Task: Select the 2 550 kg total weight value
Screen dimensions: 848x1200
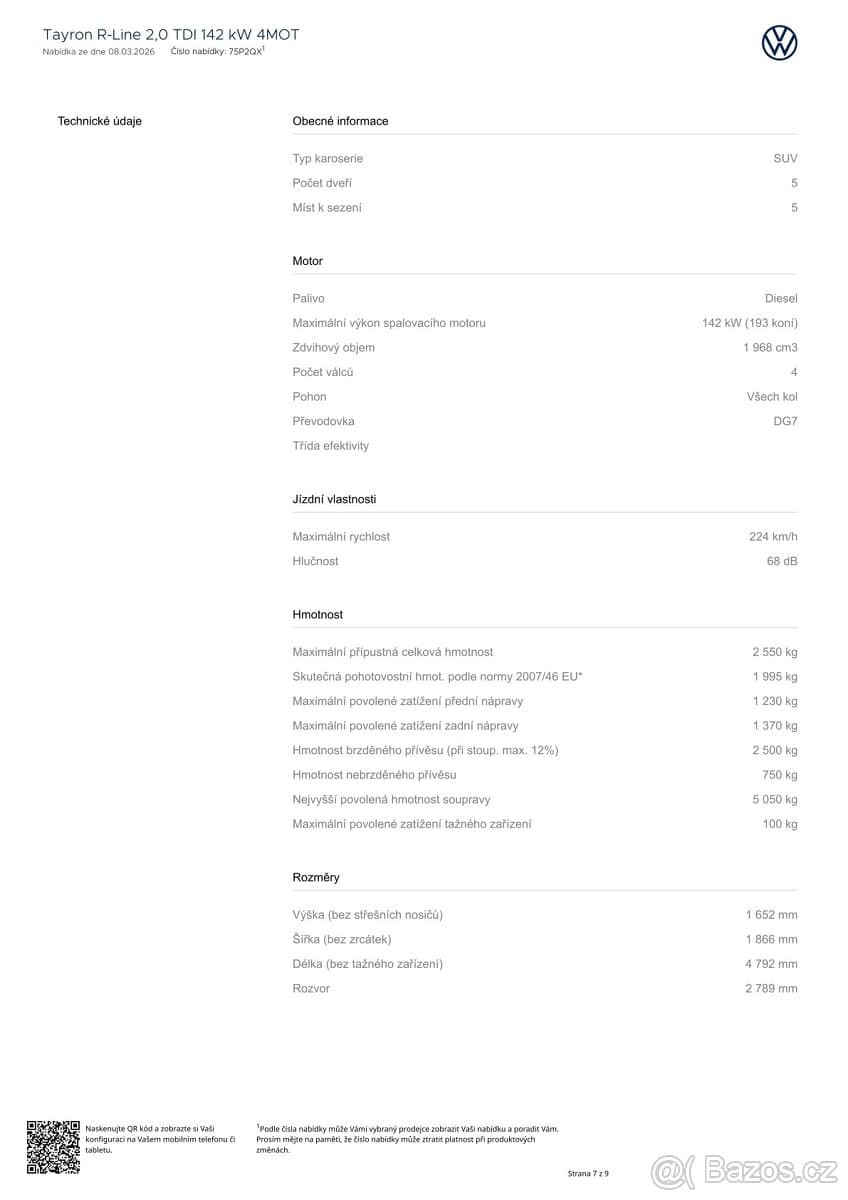Action: (x=775, y=652)
